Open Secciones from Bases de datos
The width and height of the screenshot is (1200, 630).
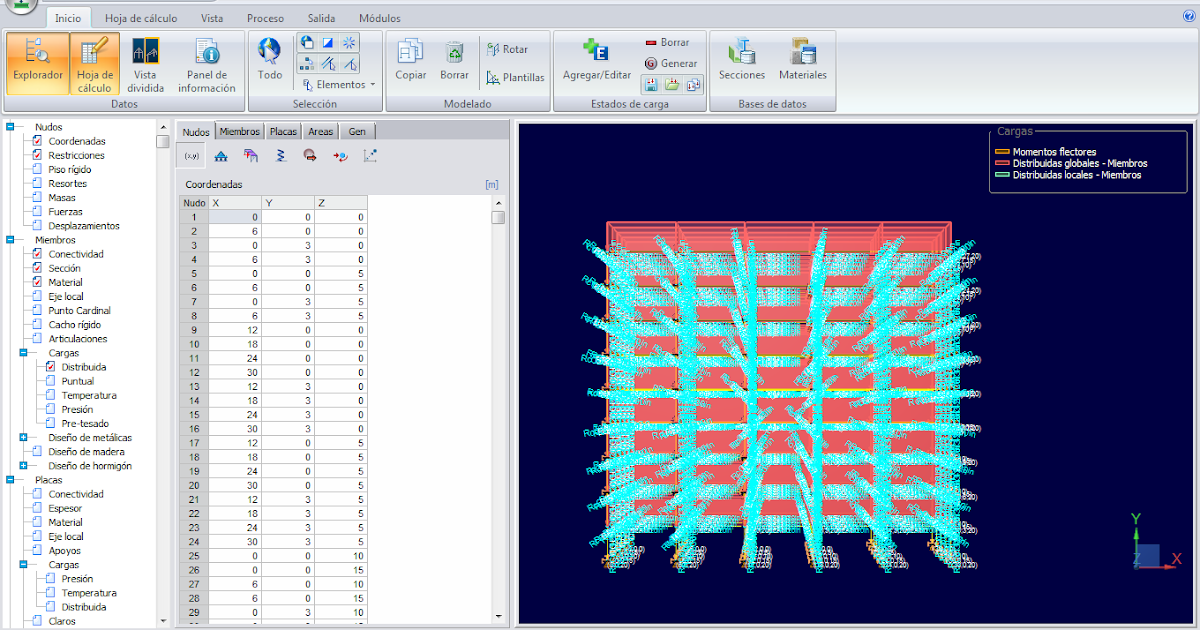741,62
